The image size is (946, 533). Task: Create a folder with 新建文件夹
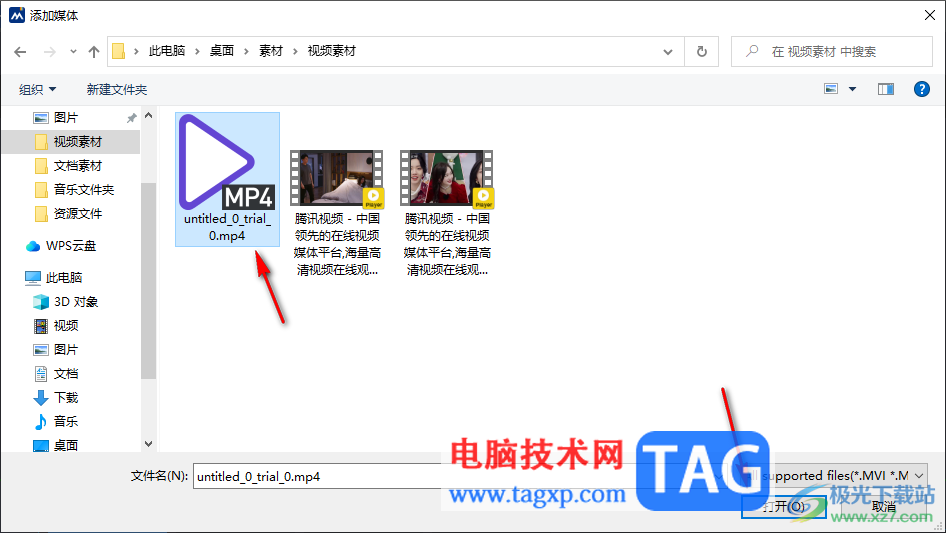pos(116,89)
